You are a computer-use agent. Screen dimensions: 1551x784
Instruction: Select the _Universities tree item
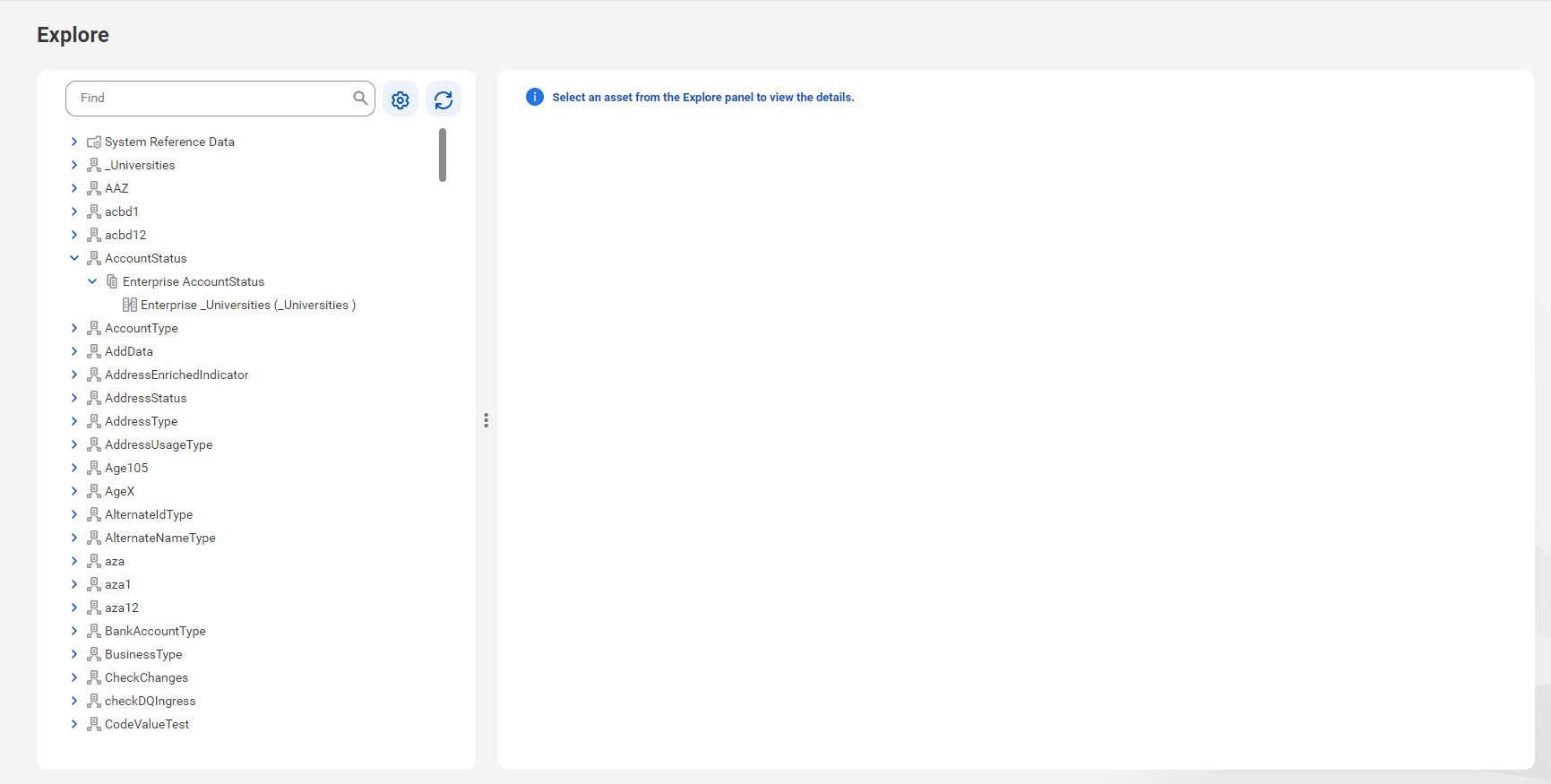[x=140, y=165]
